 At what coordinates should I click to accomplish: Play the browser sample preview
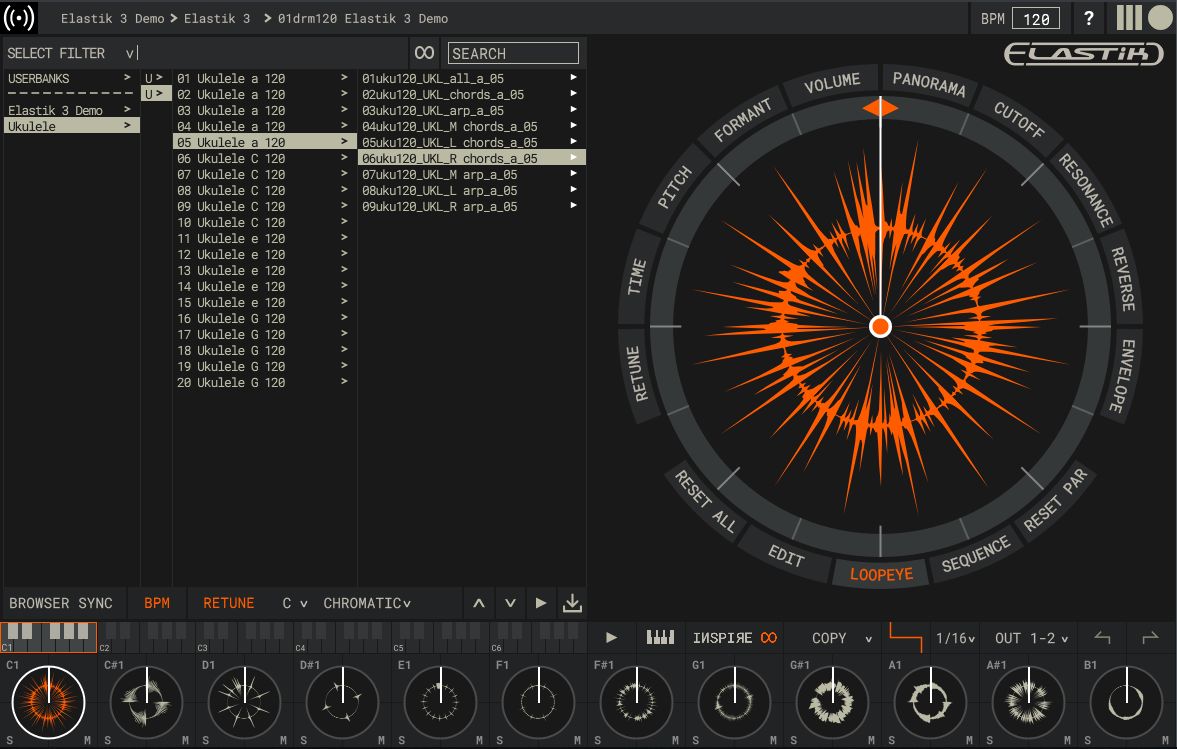tap(540, 603)
